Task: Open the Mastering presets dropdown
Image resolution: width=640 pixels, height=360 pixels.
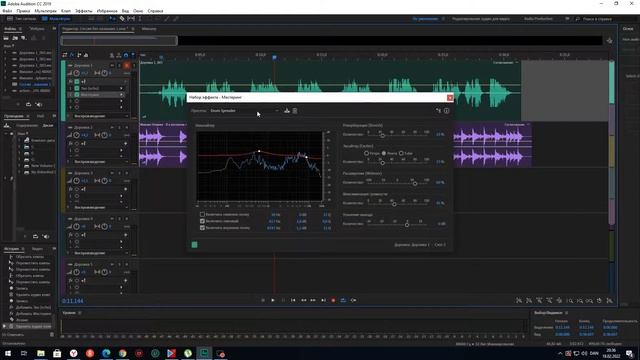Action: (x=244, y=111)
